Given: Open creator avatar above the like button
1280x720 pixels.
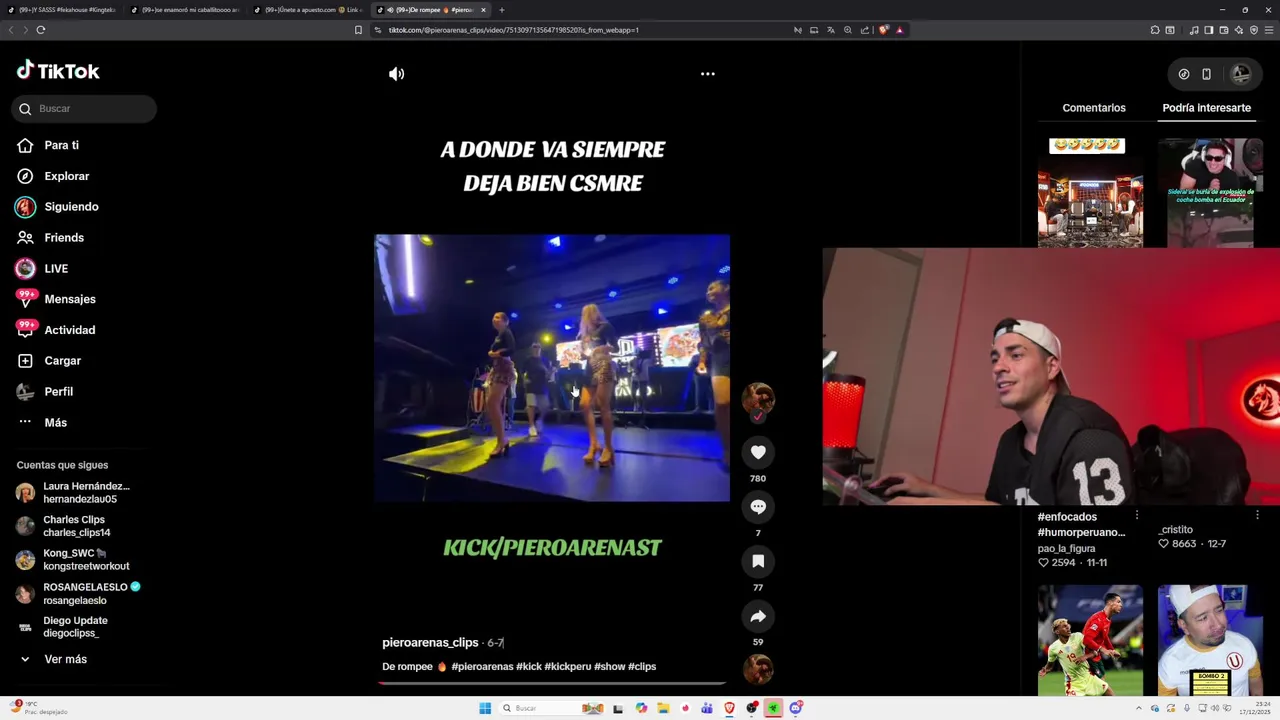Looking at the screenshot, I should pos(758,399).
